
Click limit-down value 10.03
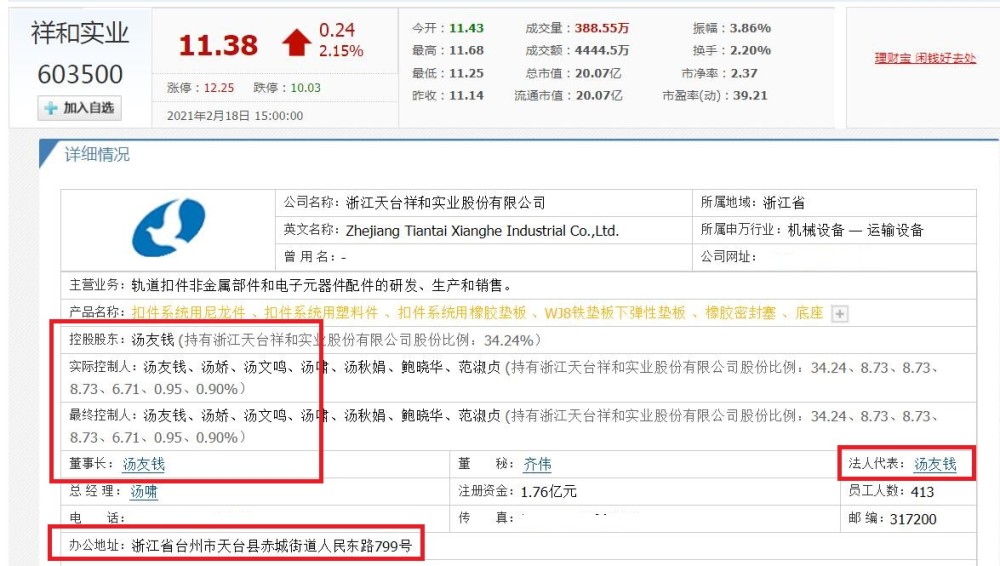click(x=305, y=88)
